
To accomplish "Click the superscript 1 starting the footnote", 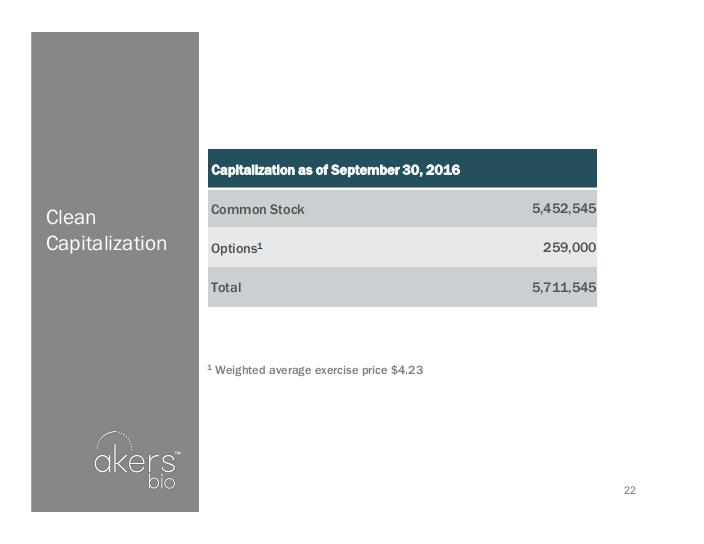I will click(x=209, y=368).
